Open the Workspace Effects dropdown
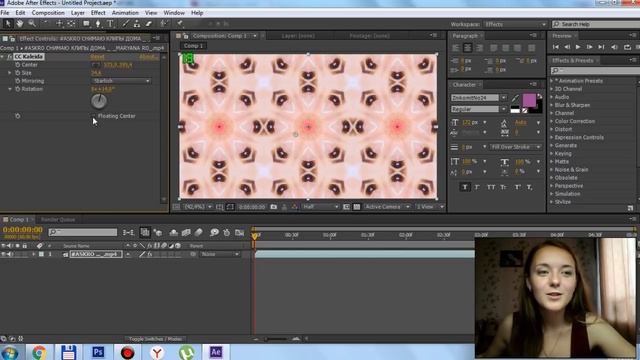The image size is (640, 360). point(515,24)
